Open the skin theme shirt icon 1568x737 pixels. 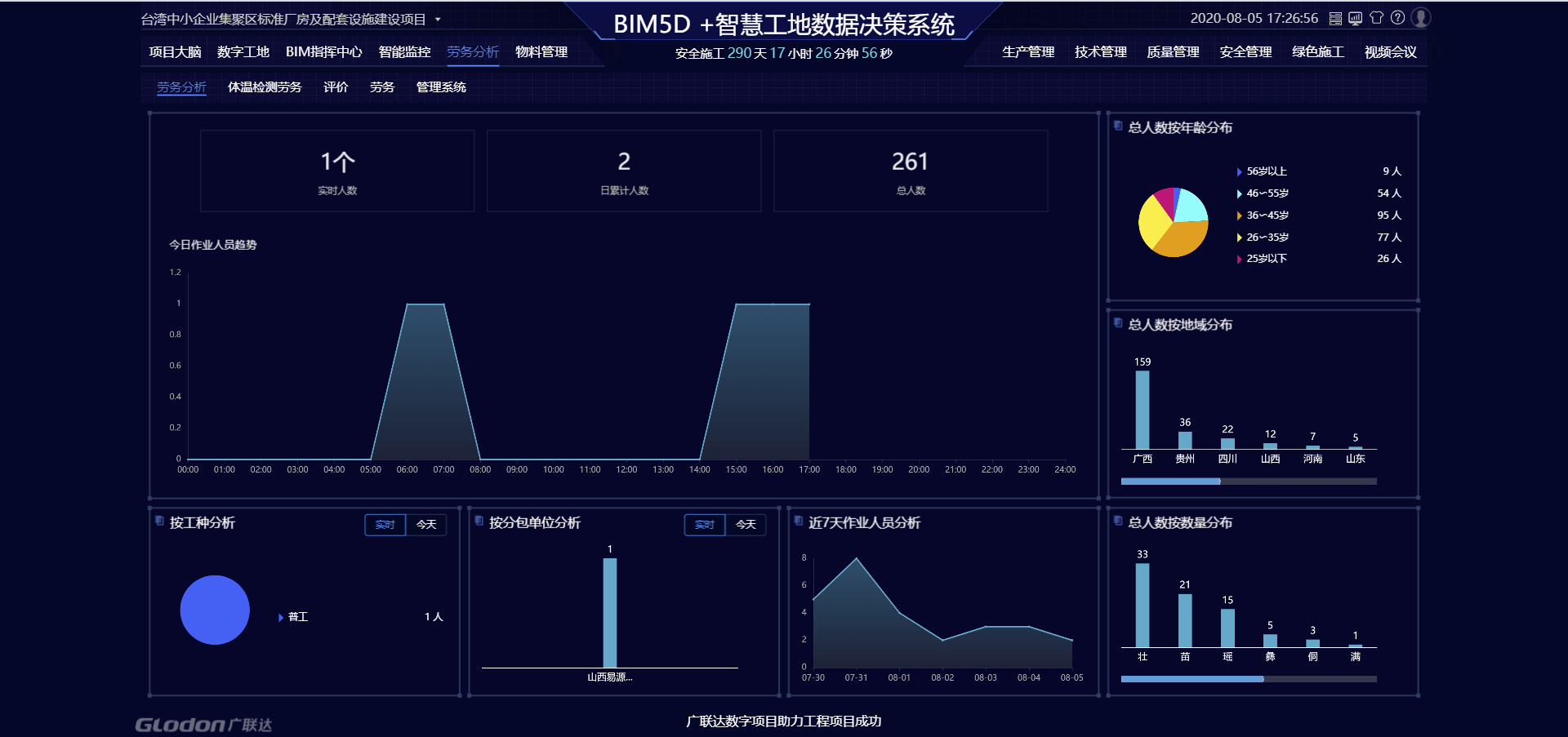coord(1377,18)
